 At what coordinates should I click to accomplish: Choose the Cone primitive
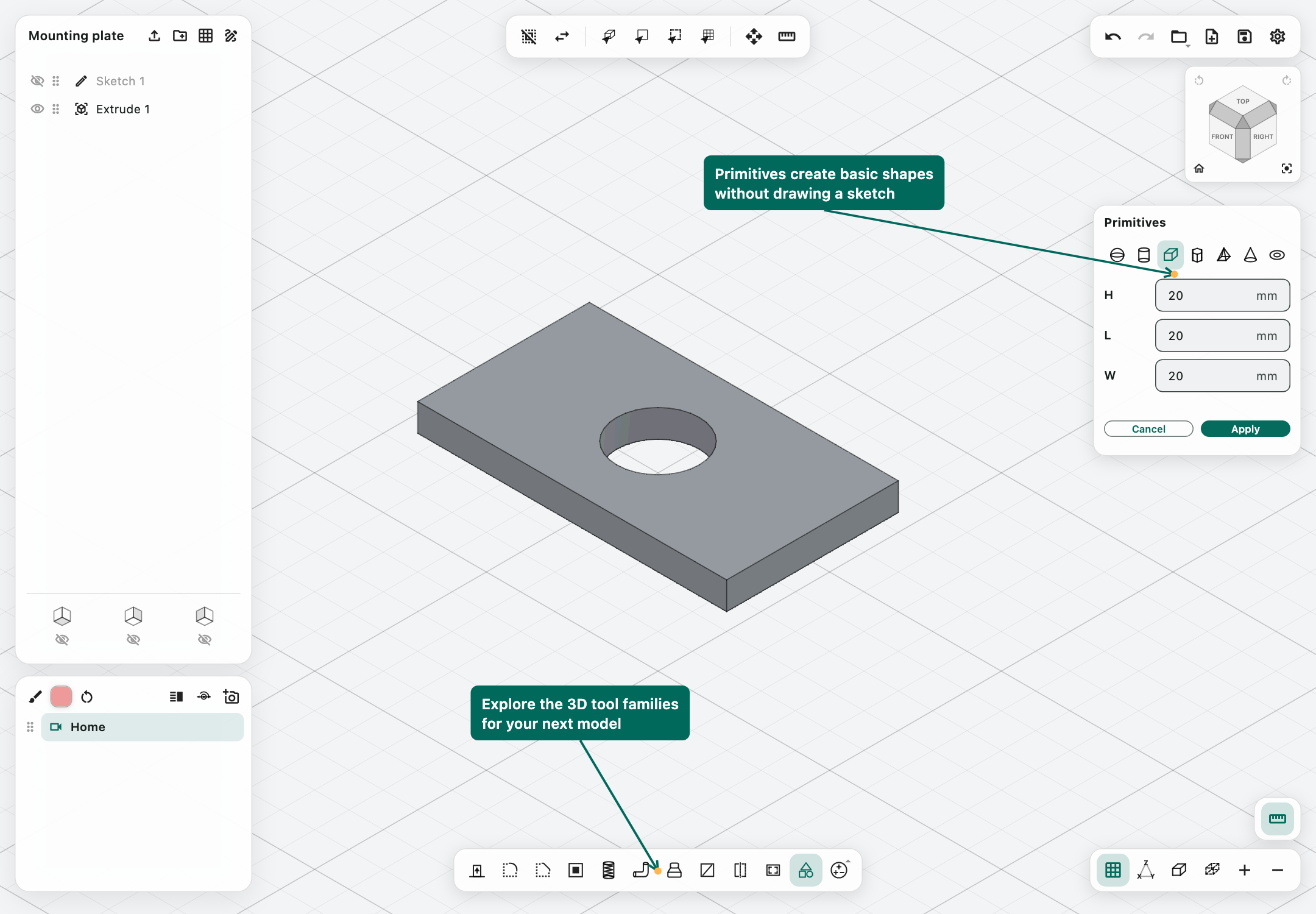click(1250, 255)
